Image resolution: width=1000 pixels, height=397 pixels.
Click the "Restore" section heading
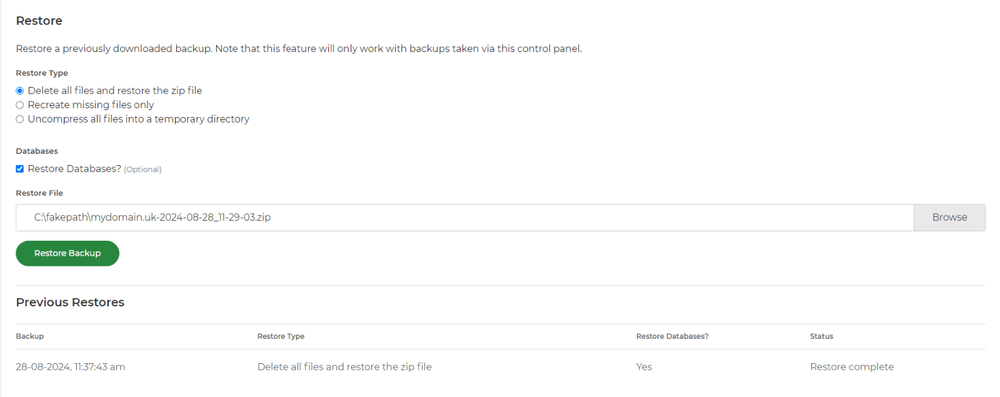click(x=39, y=21)
